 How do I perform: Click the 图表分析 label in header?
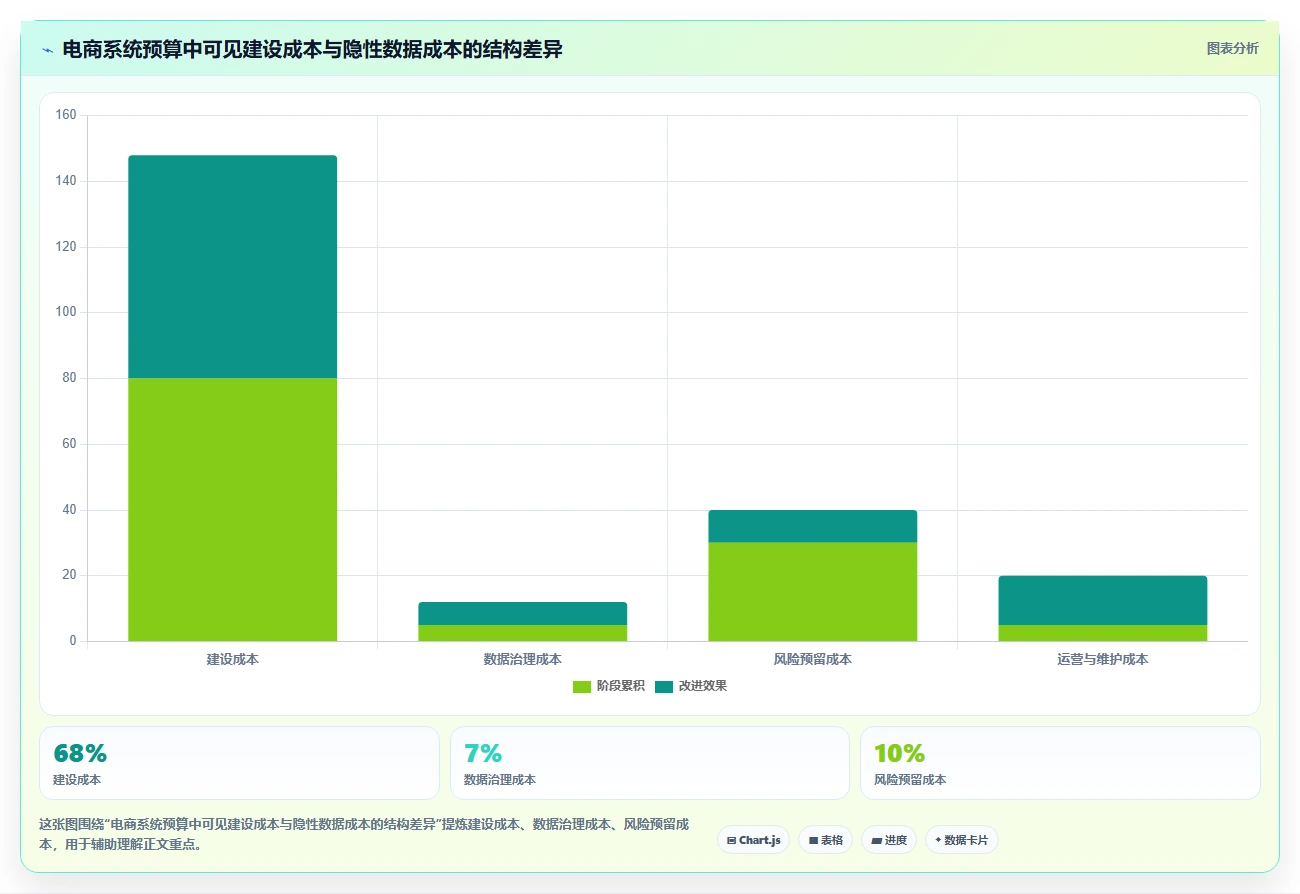click(x=1232, y=48)
